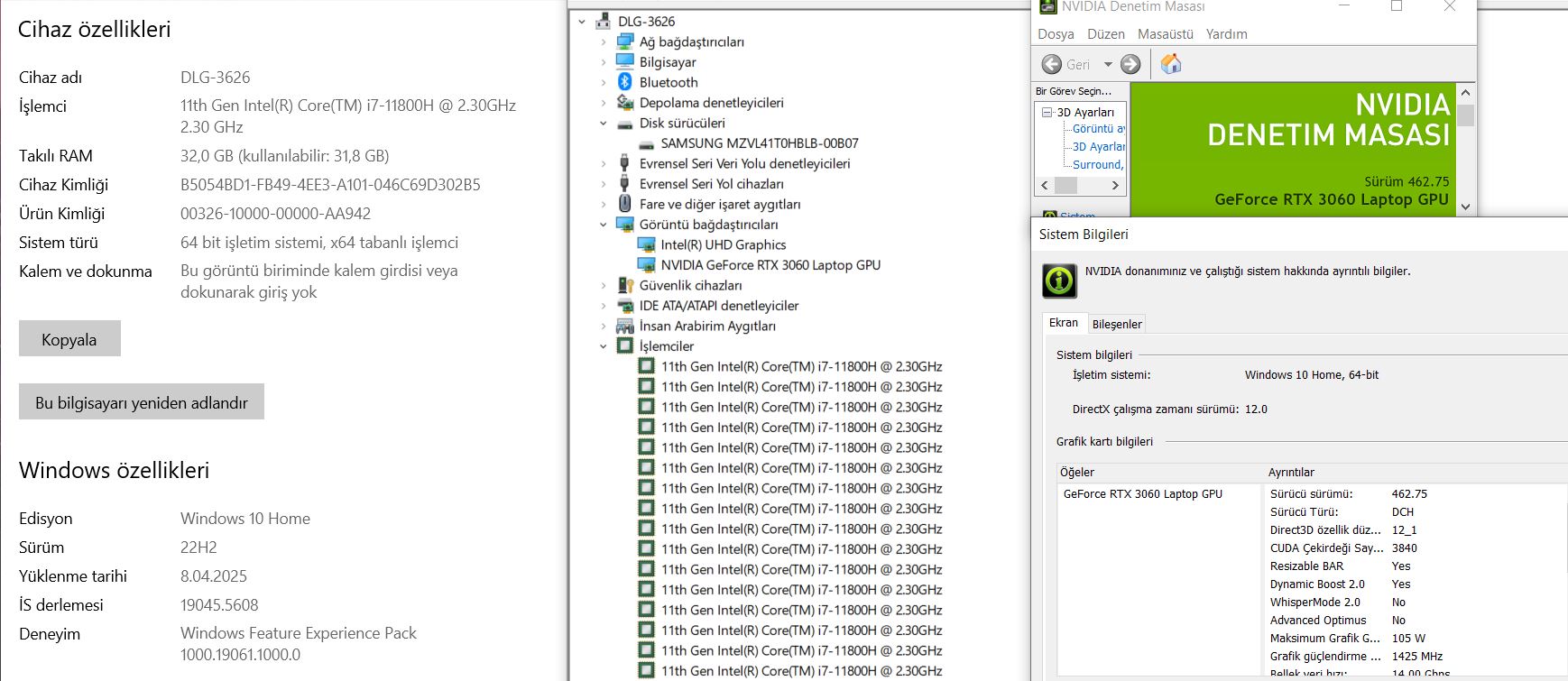The height and width of the screenshot is (681, 1568).
Task: Click the Disk sürücüleri drive icon
Action: (625, 124)
